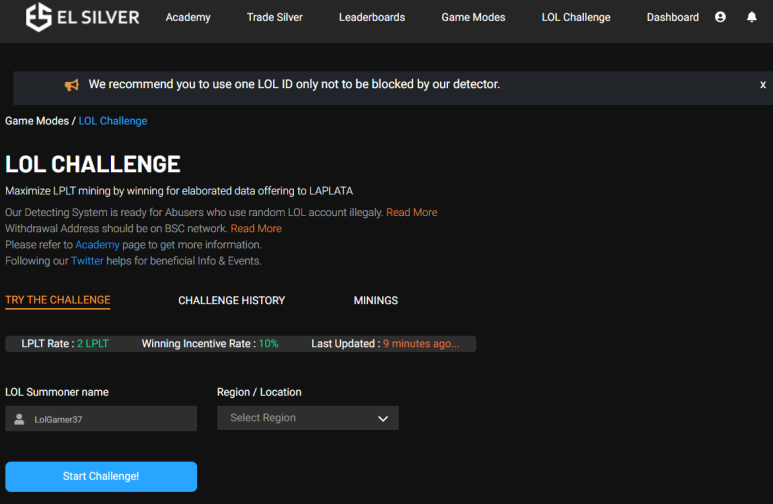Switch to Challenge History tab
Image resolution: width=773 pixels, height=504 pixels.
pos(232,301)
